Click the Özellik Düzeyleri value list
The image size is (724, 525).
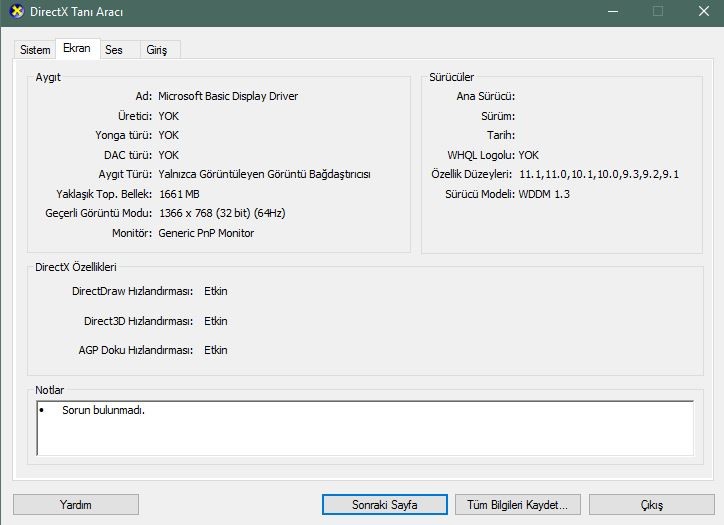(x=598, y=174)
